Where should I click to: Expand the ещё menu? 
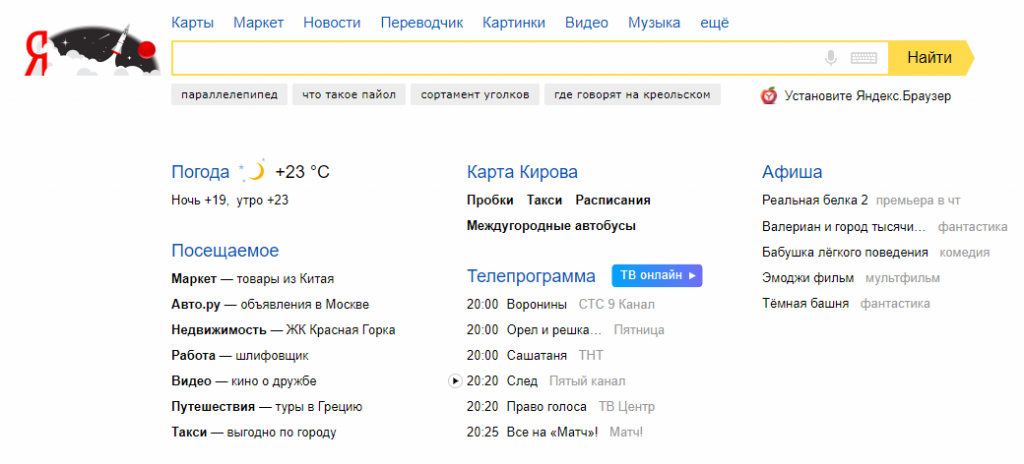click(x=714, y=22)
